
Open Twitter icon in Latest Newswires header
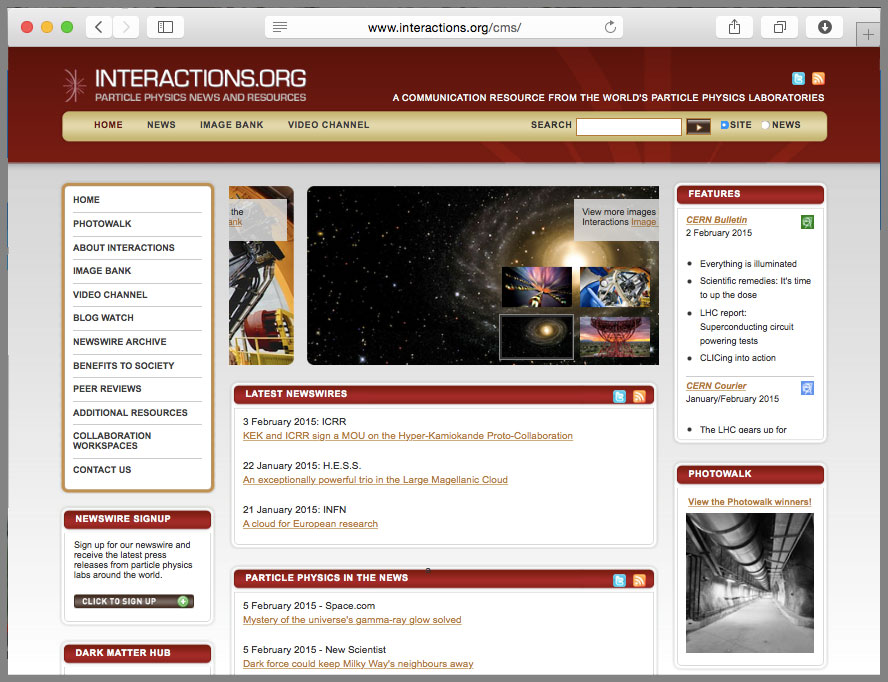tap(620, 397)
